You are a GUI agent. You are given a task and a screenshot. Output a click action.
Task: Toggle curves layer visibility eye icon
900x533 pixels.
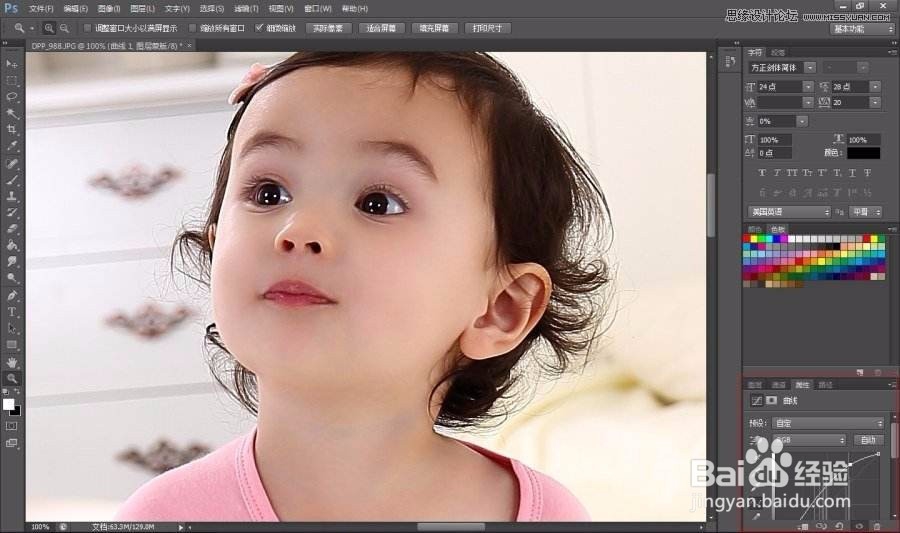tap(859, 526)
